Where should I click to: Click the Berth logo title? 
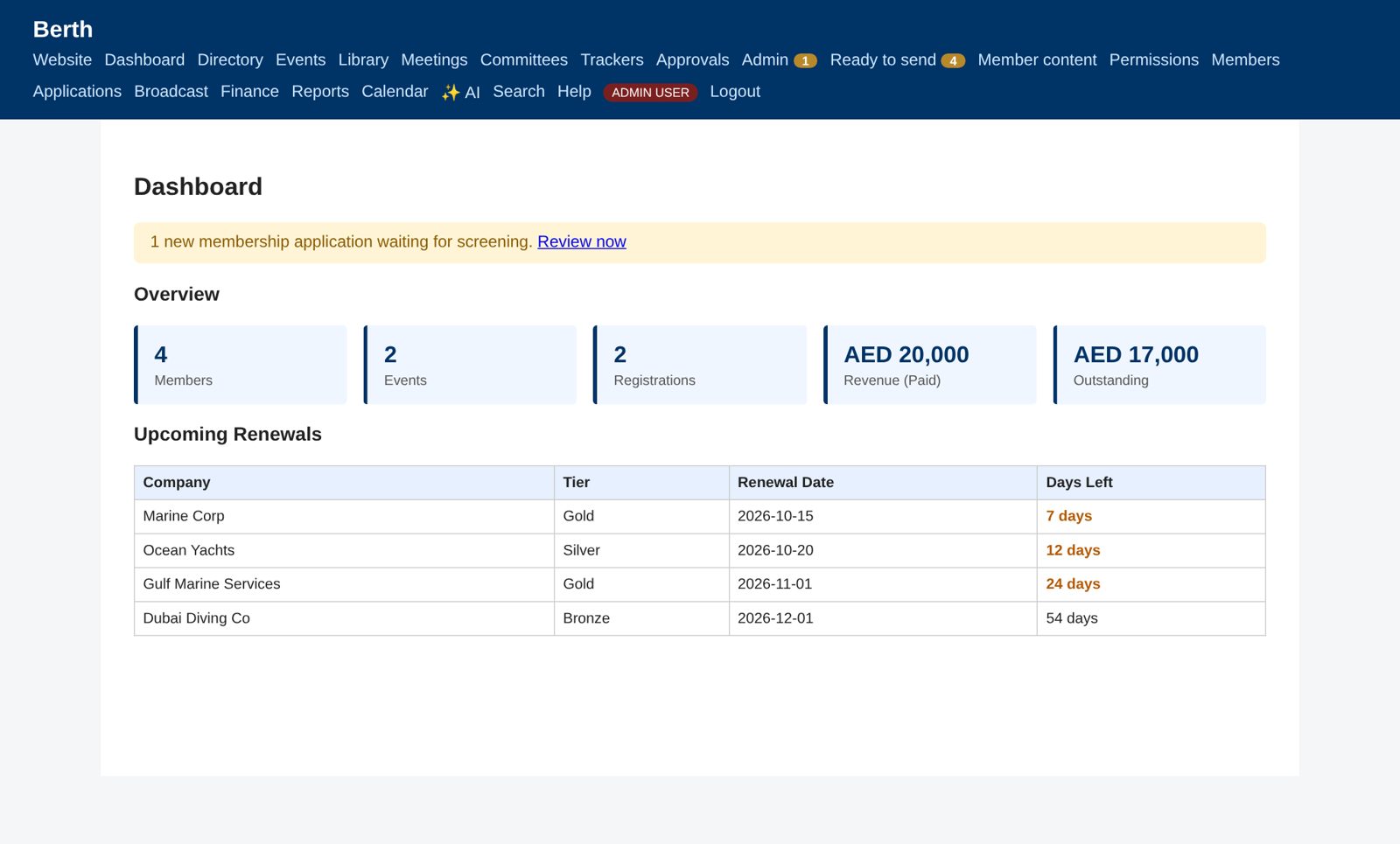click(x=63, y=29)
